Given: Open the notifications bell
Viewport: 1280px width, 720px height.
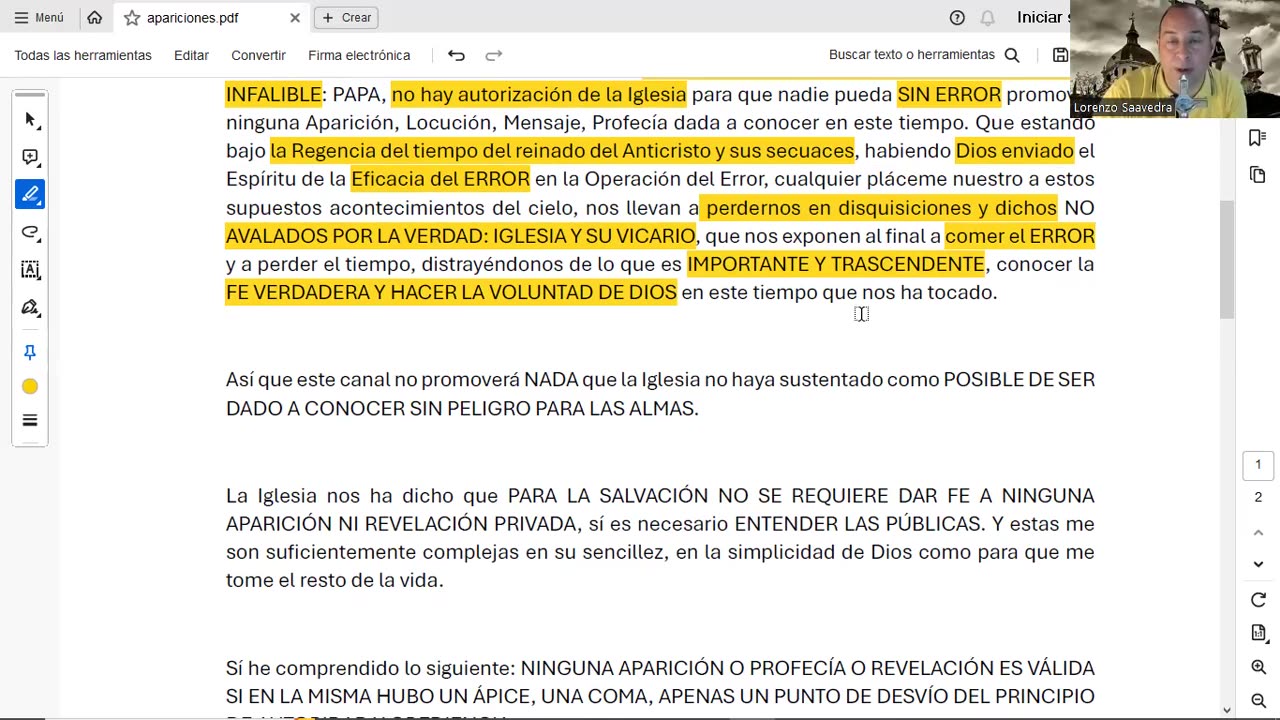Looking at the screenshot, I should pyautogui.click(x=988, y=17).
